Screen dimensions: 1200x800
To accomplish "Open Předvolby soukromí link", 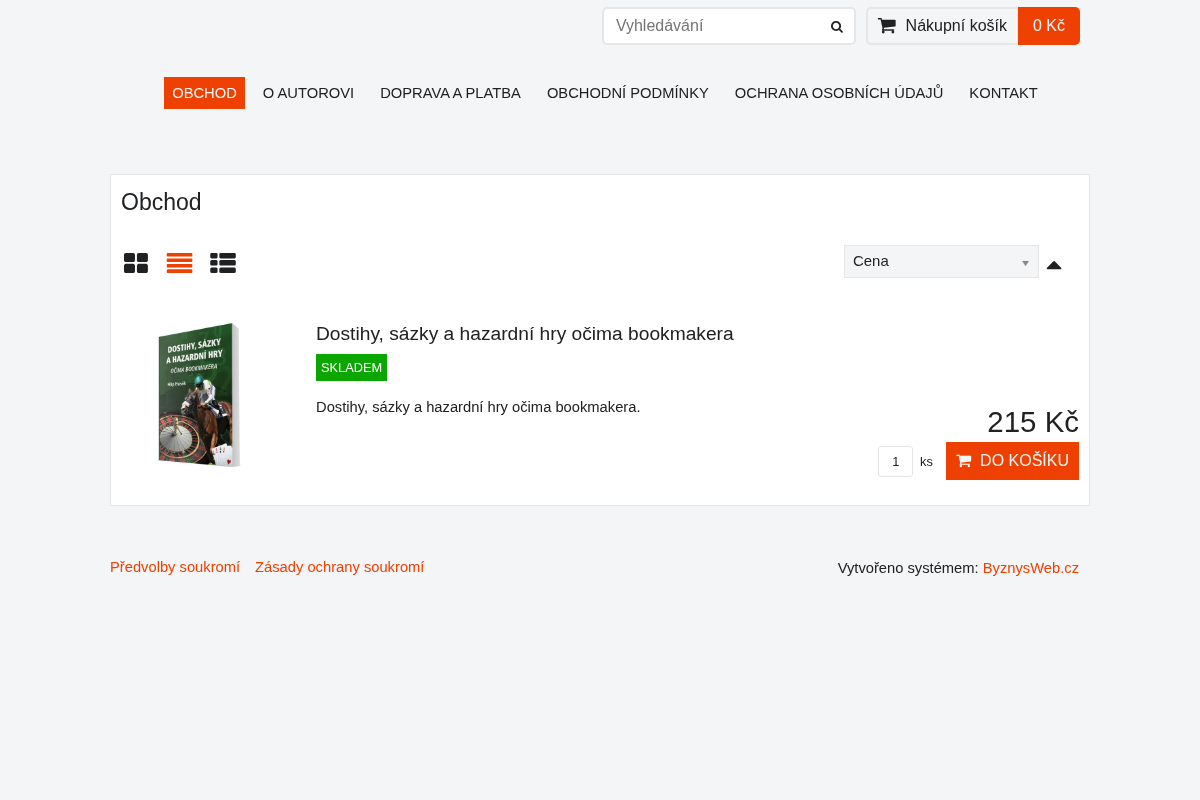I will click(175, 567).
